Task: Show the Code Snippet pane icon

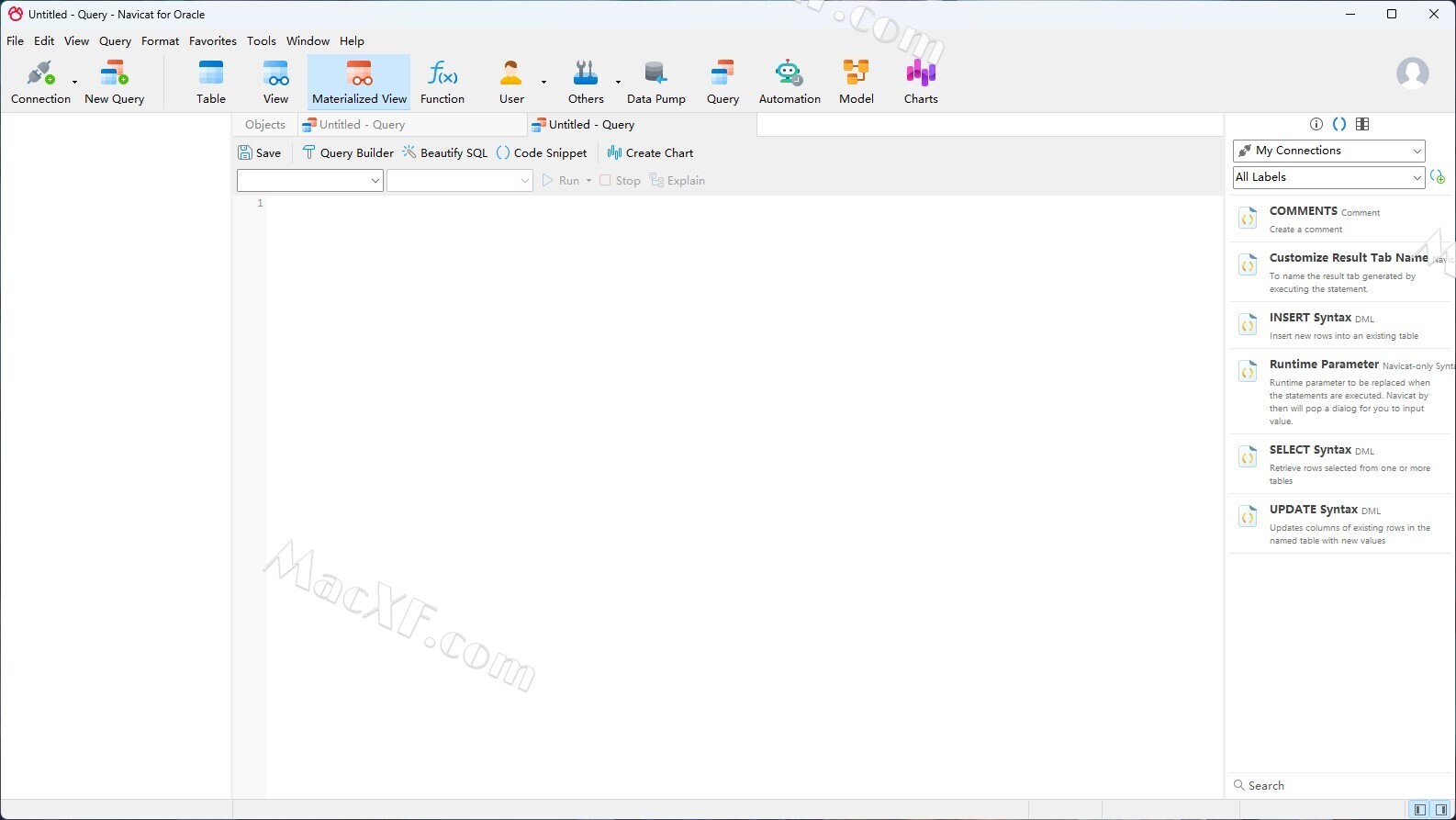Action: click(1339, 124)
